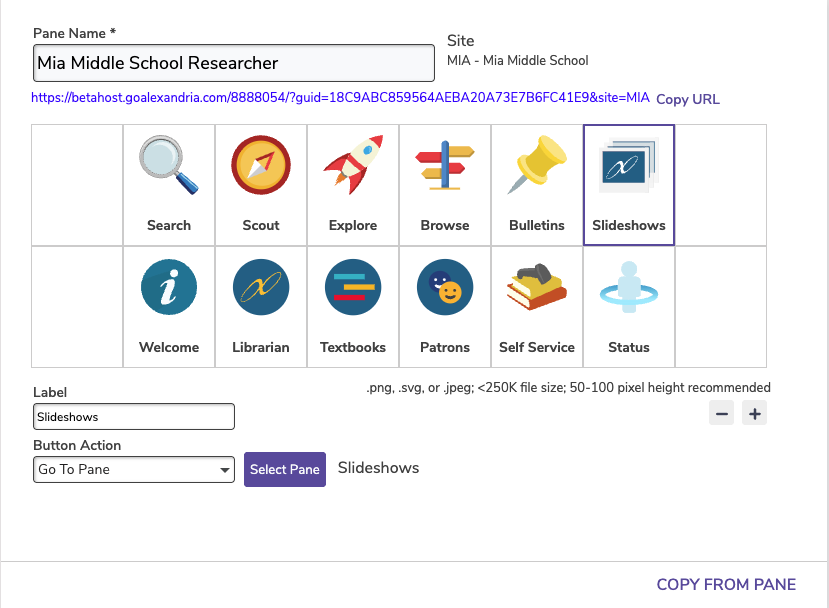Click the Patrons faces icon
Image resolution: width=829 pixels, height=608 pixels.
[x=444, y=289]
